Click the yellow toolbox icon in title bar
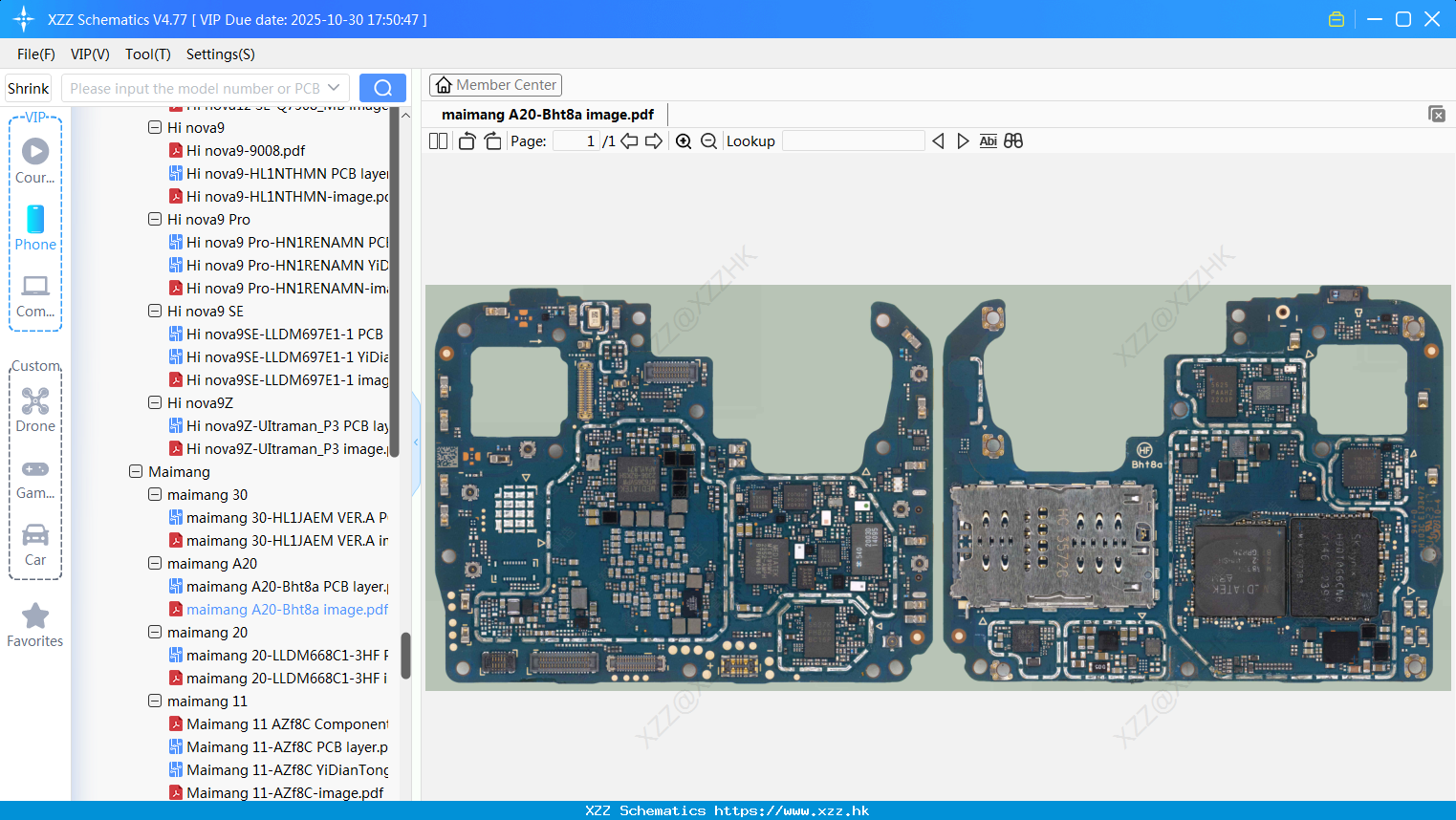Viewport: 1456px width, 820px height. click(1336, 19)
